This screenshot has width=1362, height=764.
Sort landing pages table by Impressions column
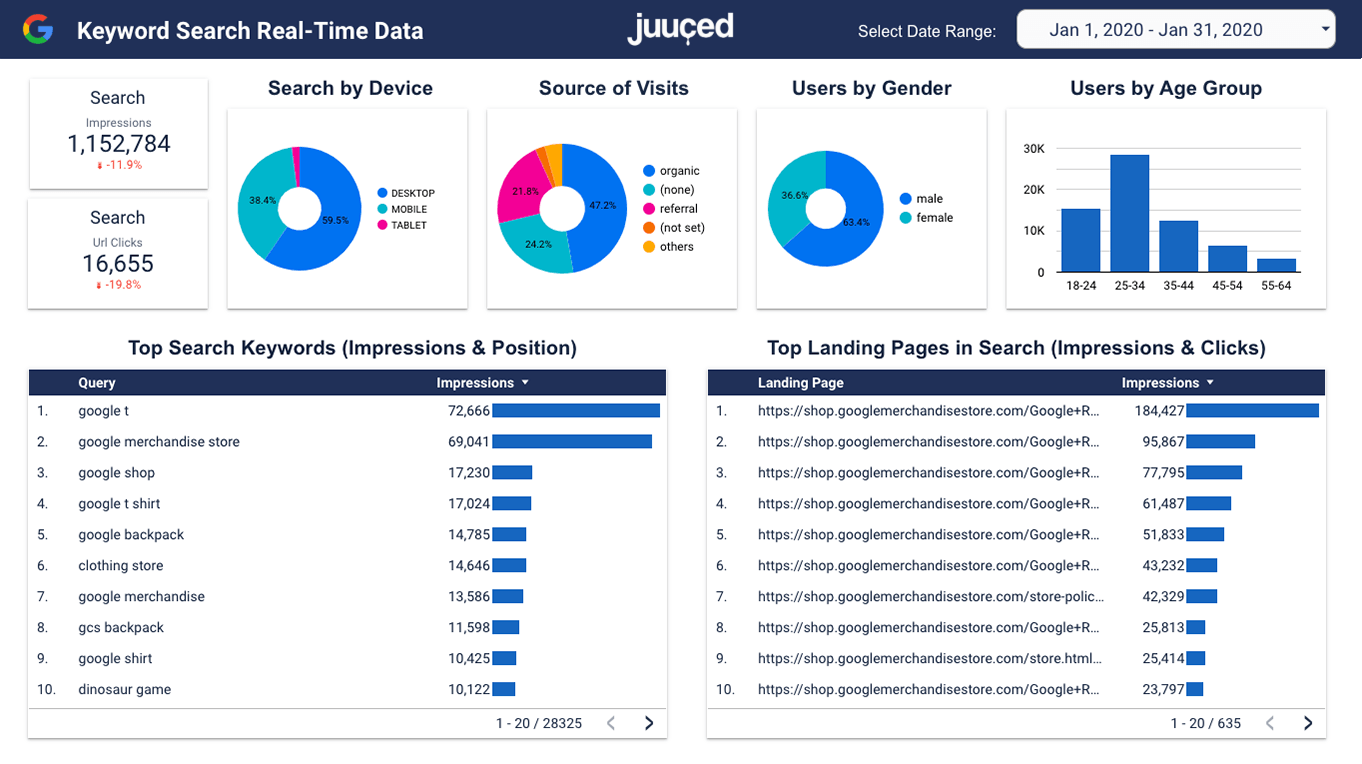click(x=1167, y=383)
